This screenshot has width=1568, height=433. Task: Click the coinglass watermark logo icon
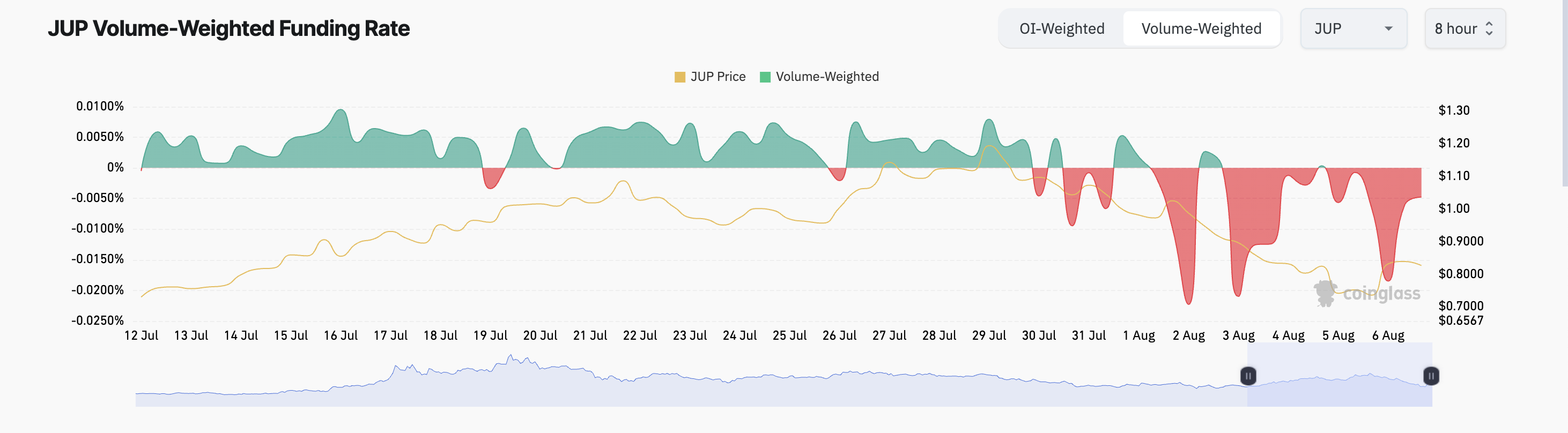point(1325,293)
